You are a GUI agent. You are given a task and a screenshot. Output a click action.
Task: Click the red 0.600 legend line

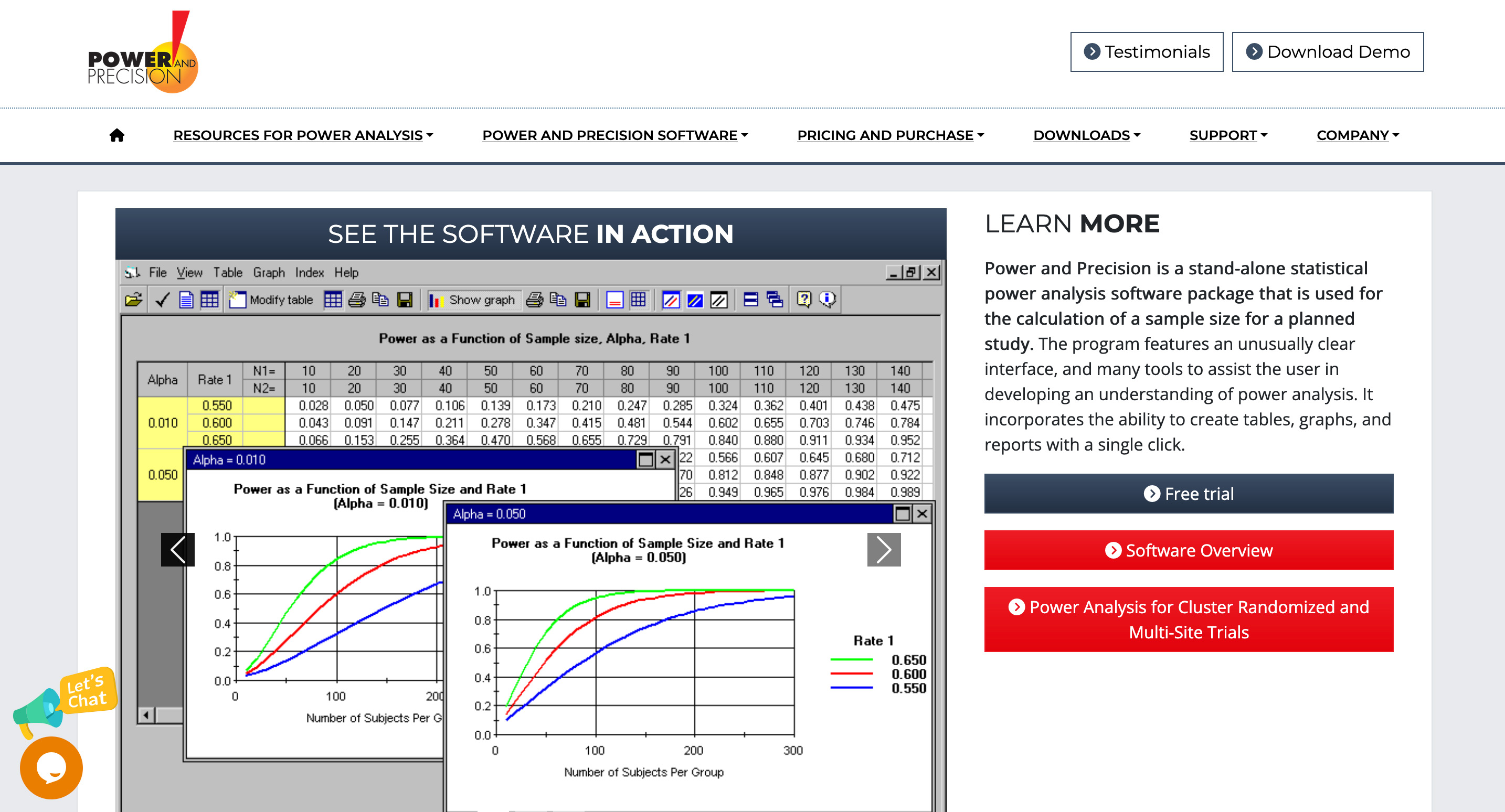851,674
